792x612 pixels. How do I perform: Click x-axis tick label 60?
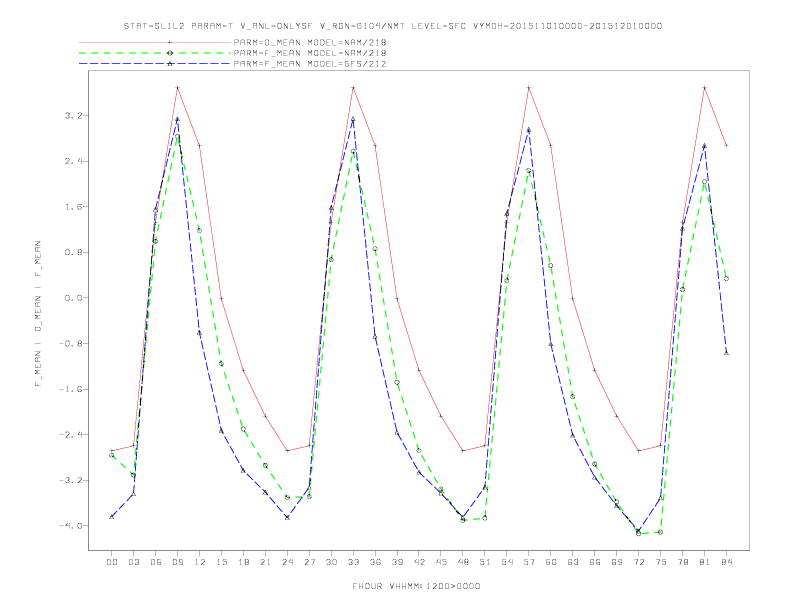pyautogui.click(x=551, y=562)
